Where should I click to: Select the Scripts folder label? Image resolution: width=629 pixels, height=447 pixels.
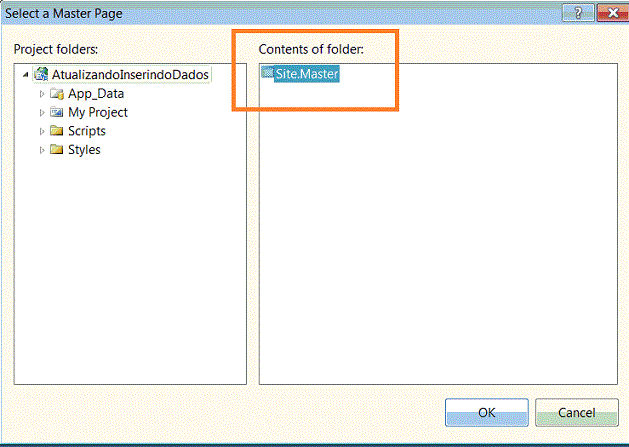click(x=87, y=131)
